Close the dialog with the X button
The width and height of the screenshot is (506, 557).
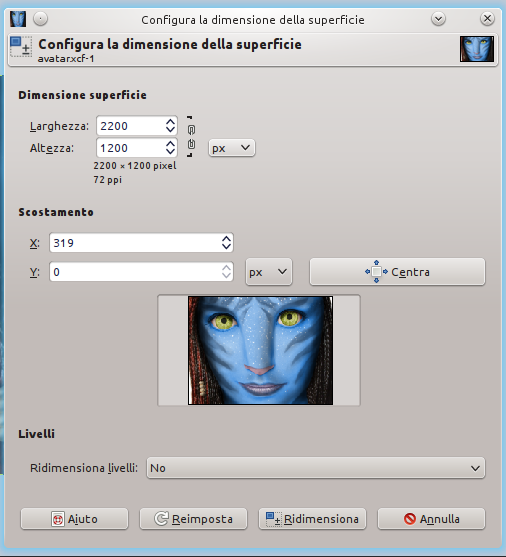point(488,18)
